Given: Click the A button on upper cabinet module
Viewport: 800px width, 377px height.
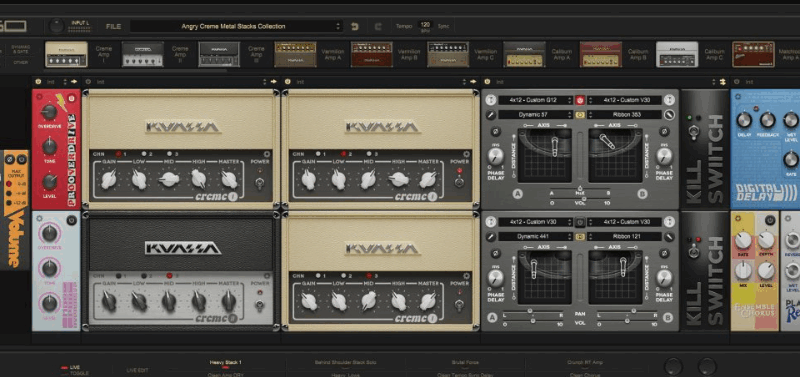Looking at the screenshot, I should [518, 194].
